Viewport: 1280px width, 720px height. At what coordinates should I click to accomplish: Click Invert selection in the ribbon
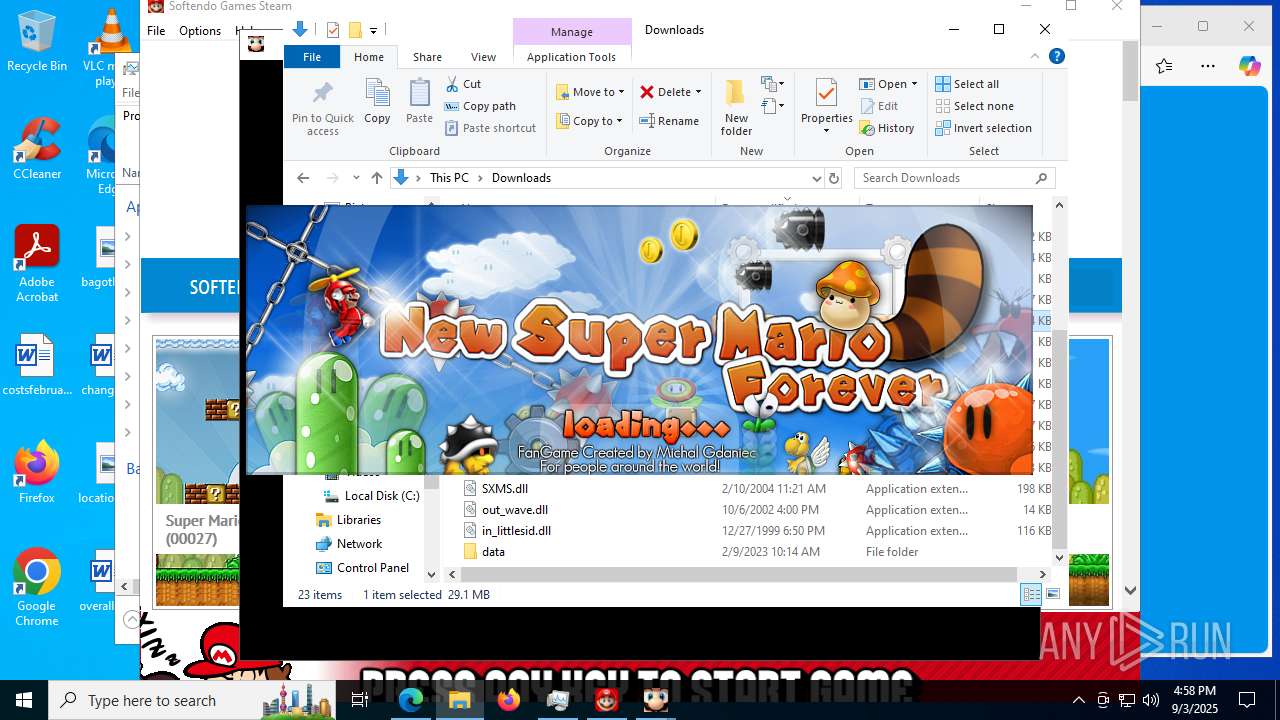pyautogui.click(x=983, y=128)
